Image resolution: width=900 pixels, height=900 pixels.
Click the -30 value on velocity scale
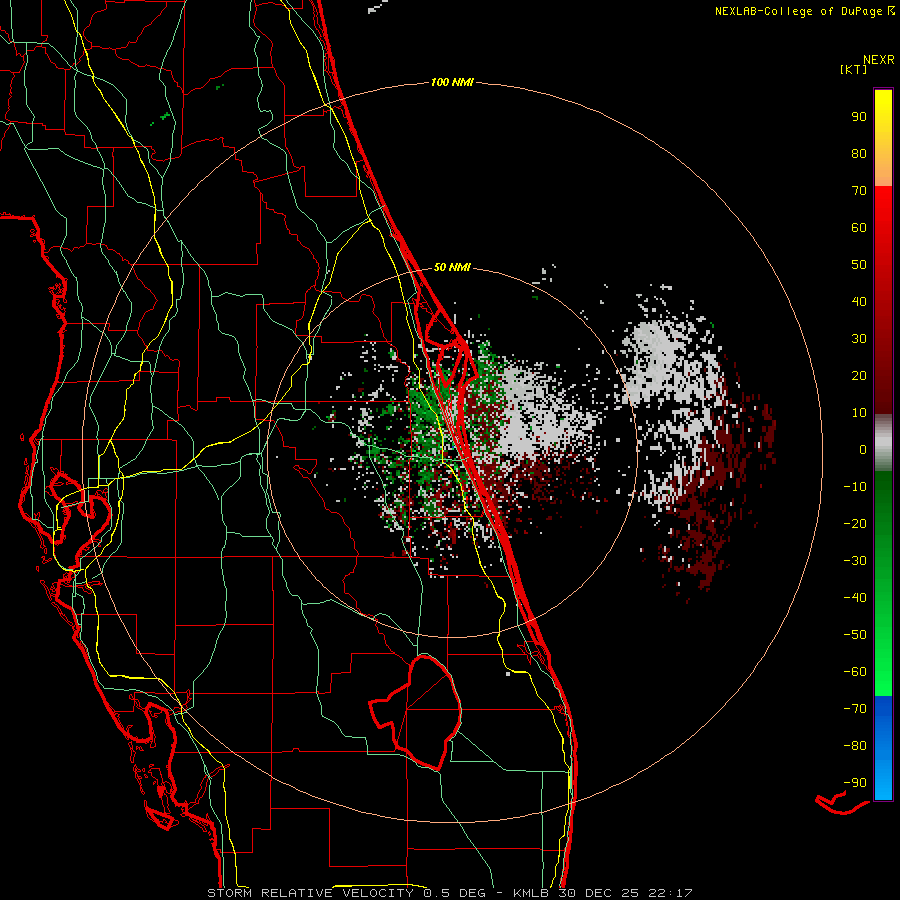[x=855, y=561]
